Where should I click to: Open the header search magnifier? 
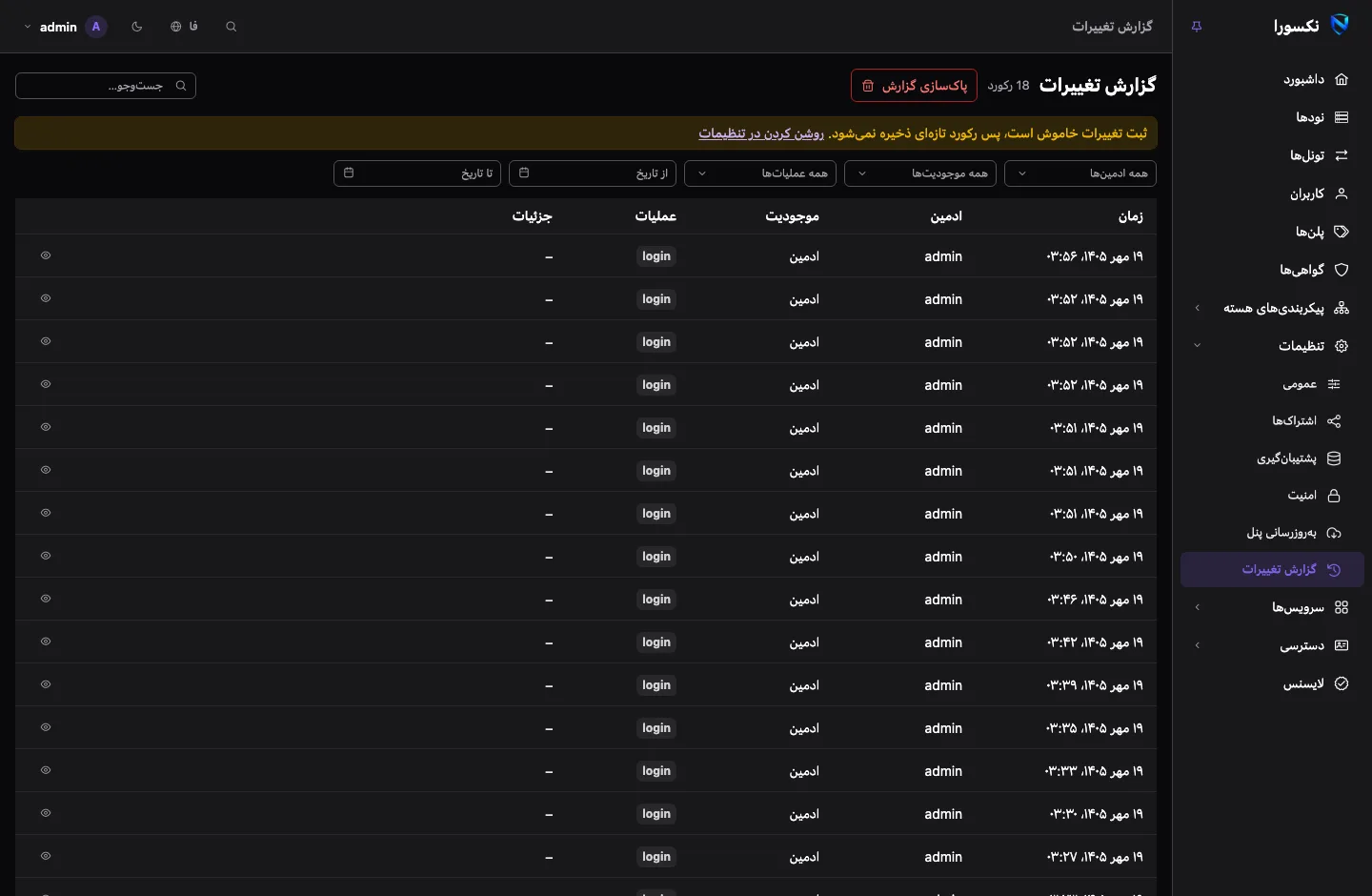(x=232, y=27)
